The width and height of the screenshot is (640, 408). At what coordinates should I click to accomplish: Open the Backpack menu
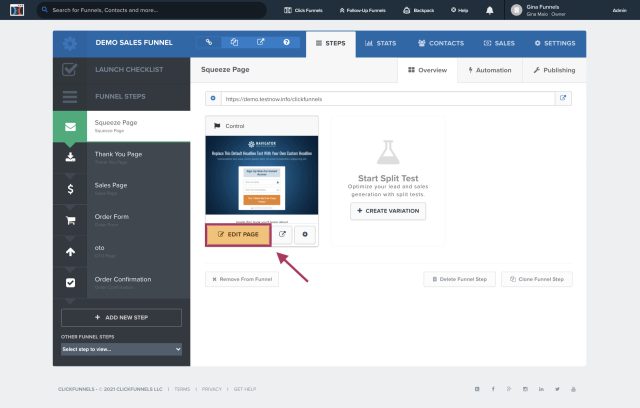[x=418, y=10]
